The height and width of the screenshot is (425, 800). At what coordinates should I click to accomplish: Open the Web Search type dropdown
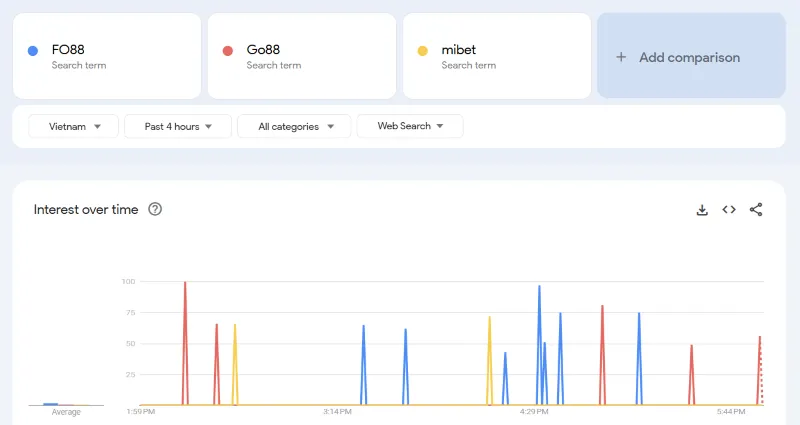410,126
